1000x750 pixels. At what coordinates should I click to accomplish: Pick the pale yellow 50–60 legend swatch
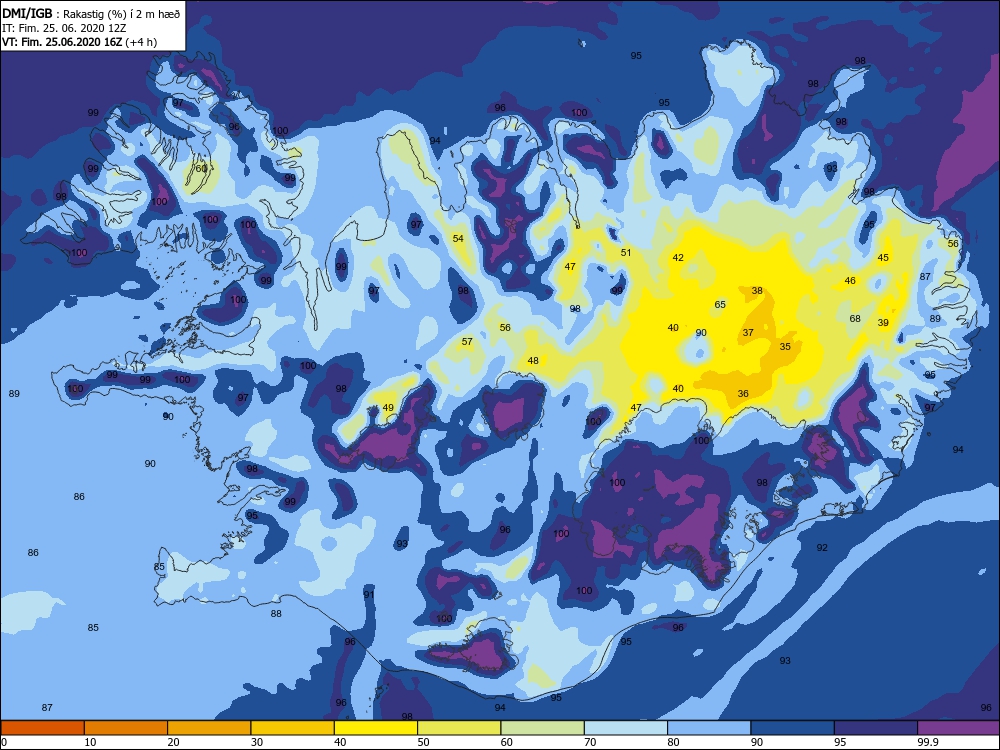pyautogui.click(x=459, y=728)
